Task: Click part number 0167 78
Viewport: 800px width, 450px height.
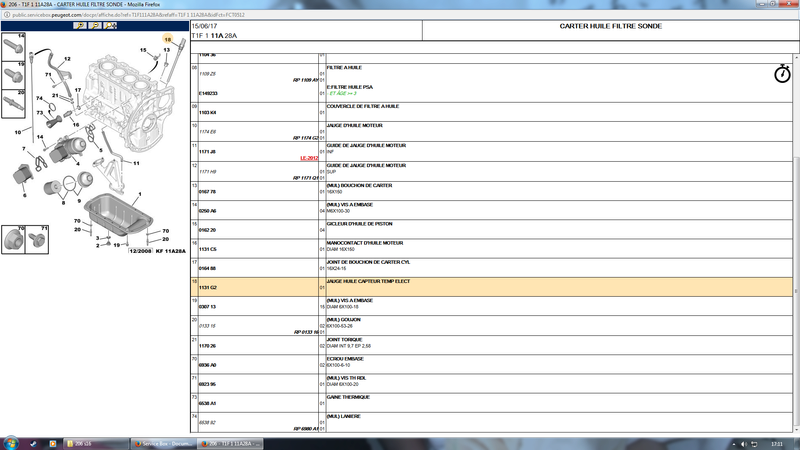Action: coord(207,192)
